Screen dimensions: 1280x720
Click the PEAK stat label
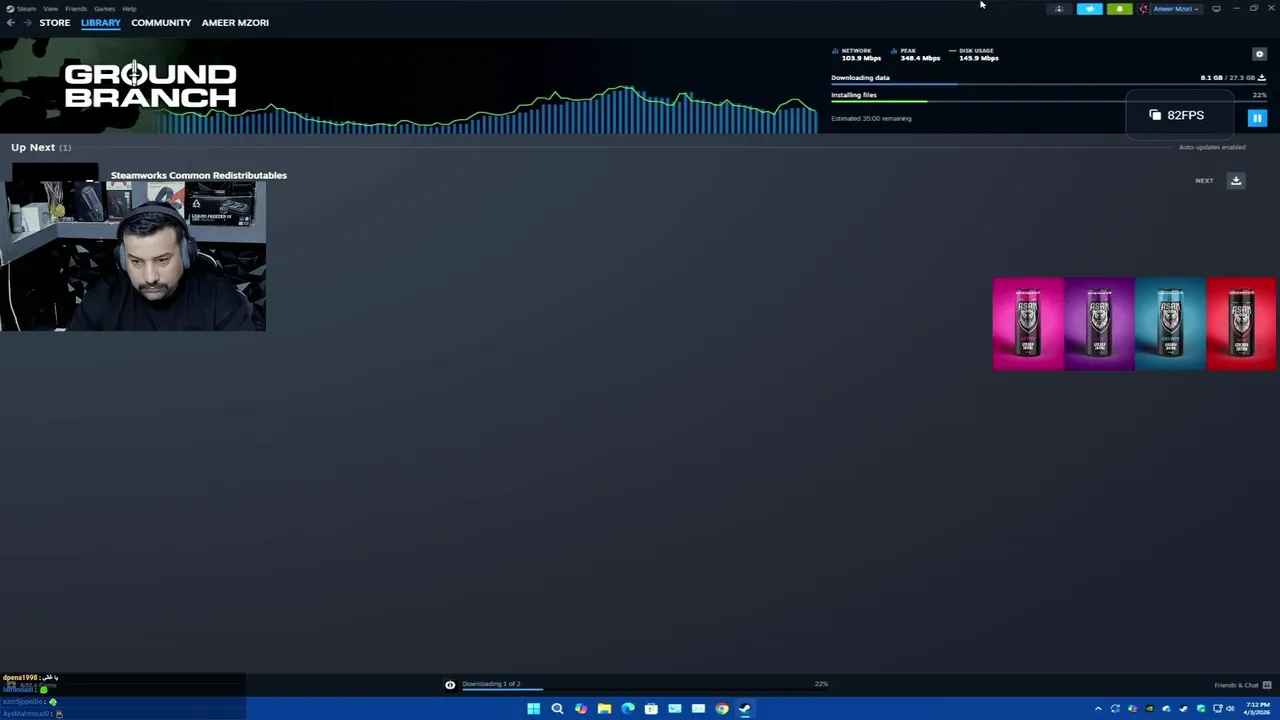point(908,50)
